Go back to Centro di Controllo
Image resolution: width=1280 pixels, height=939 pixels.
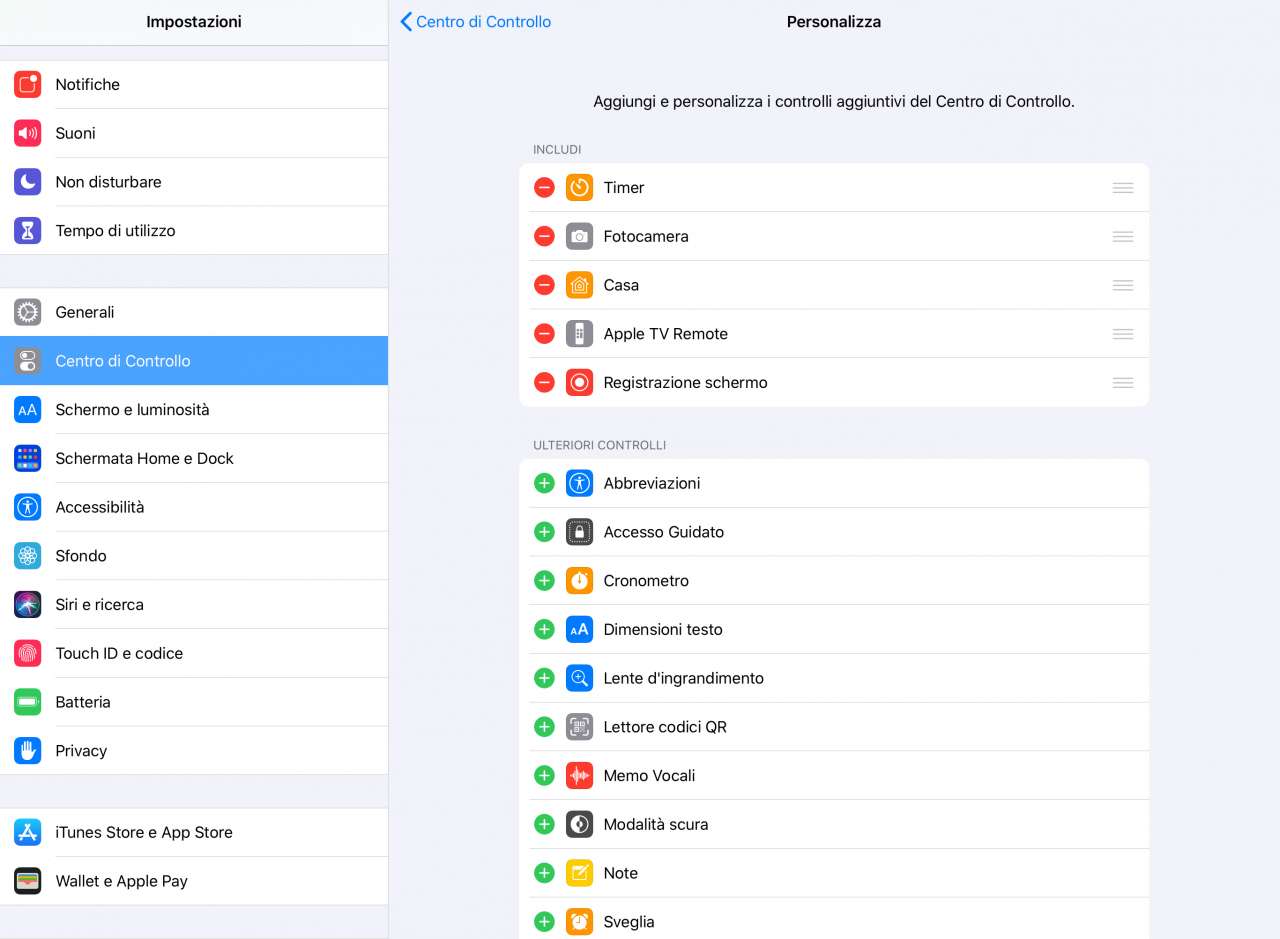point(476,22)
